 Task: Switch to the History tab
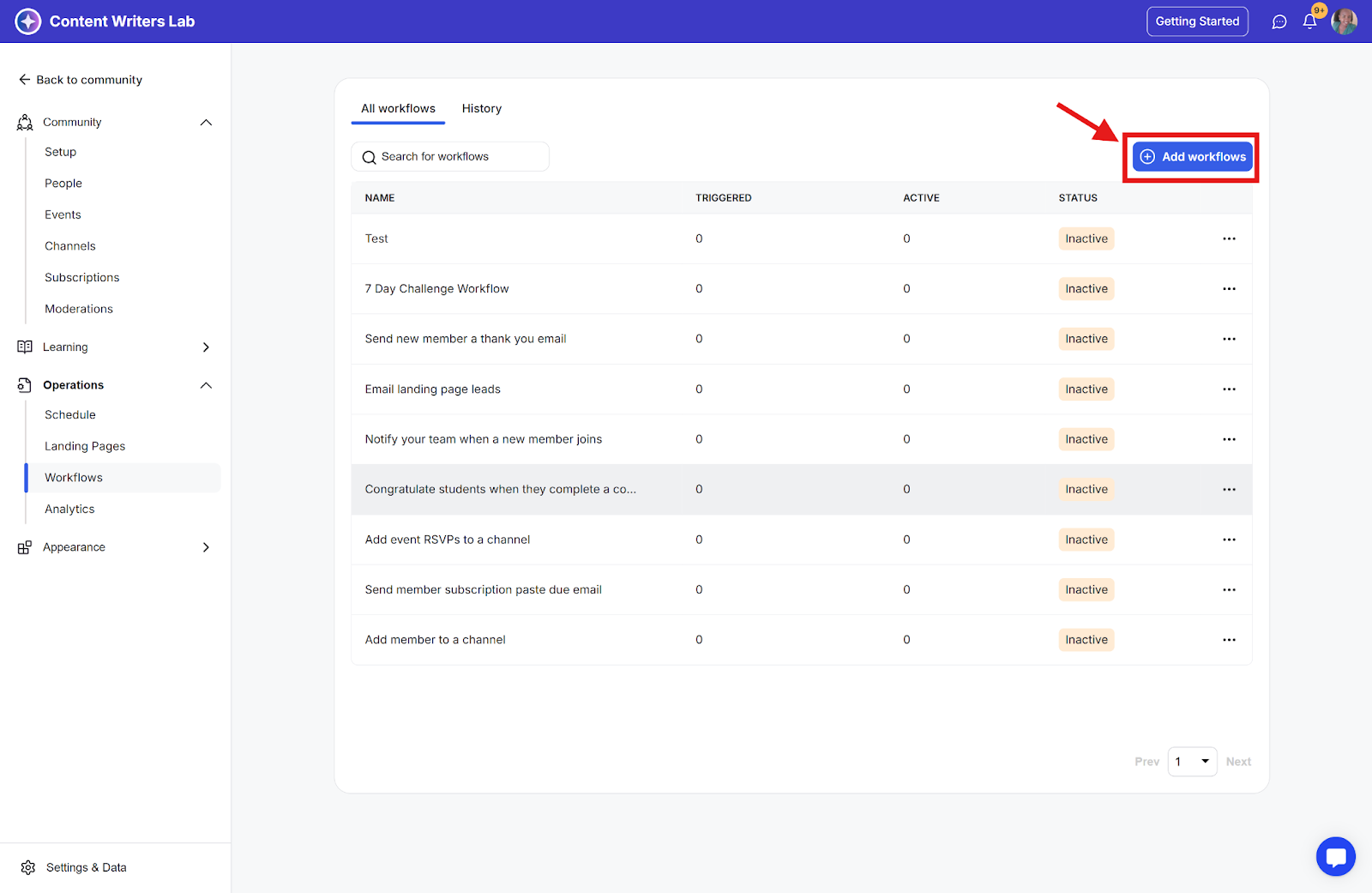pos(481,109)
